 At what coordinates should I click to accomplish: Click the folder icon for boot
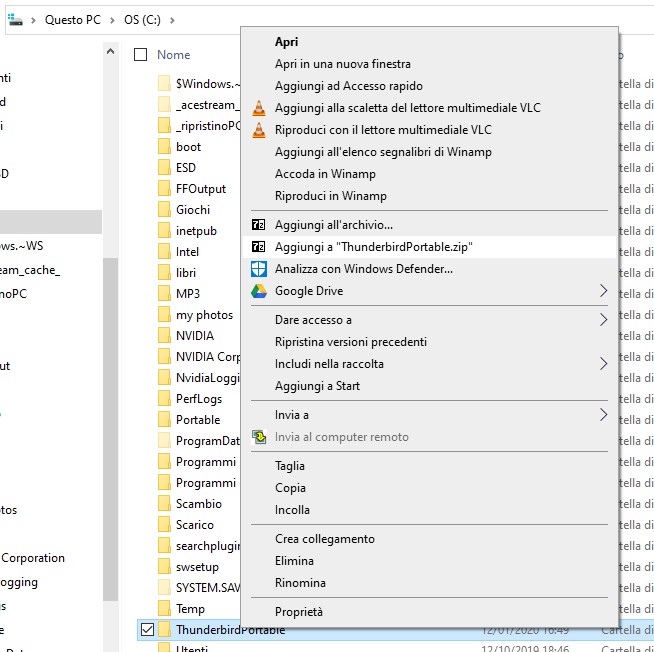164,146
